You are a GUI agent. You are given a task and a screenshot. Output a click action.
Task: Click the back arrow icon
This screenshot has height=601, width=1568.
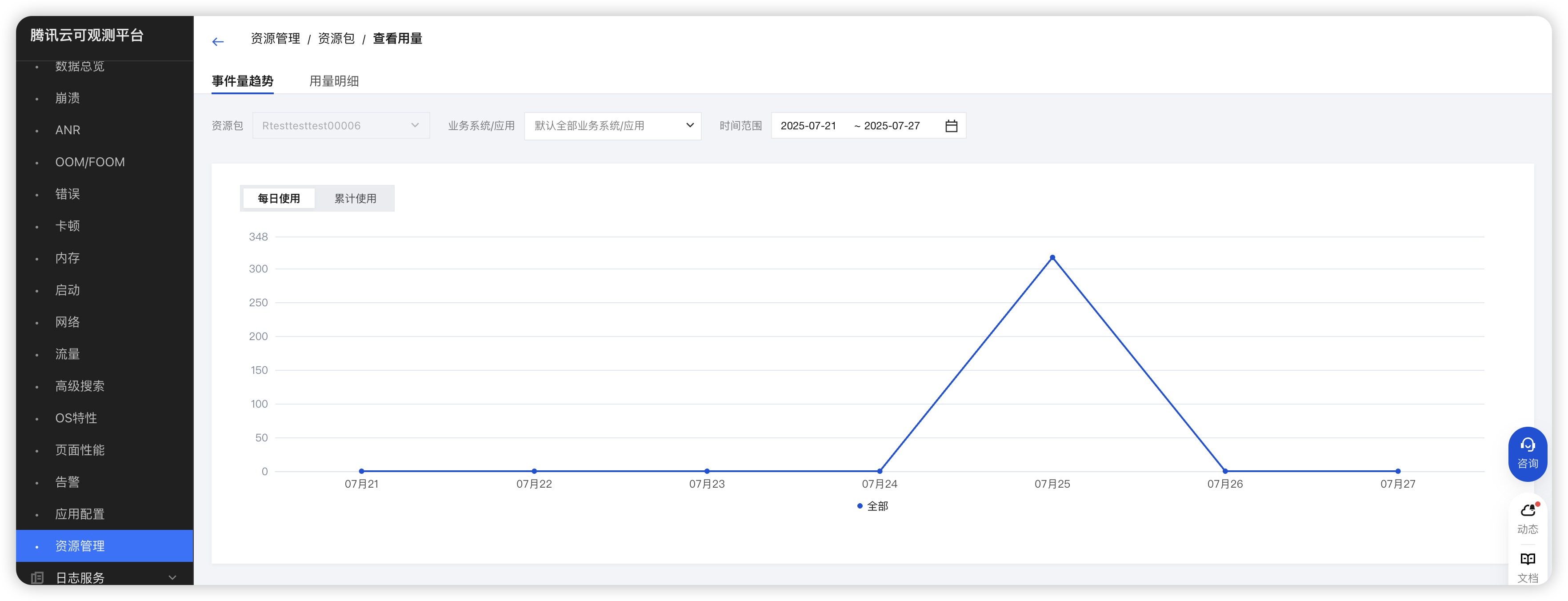[218, 41]
